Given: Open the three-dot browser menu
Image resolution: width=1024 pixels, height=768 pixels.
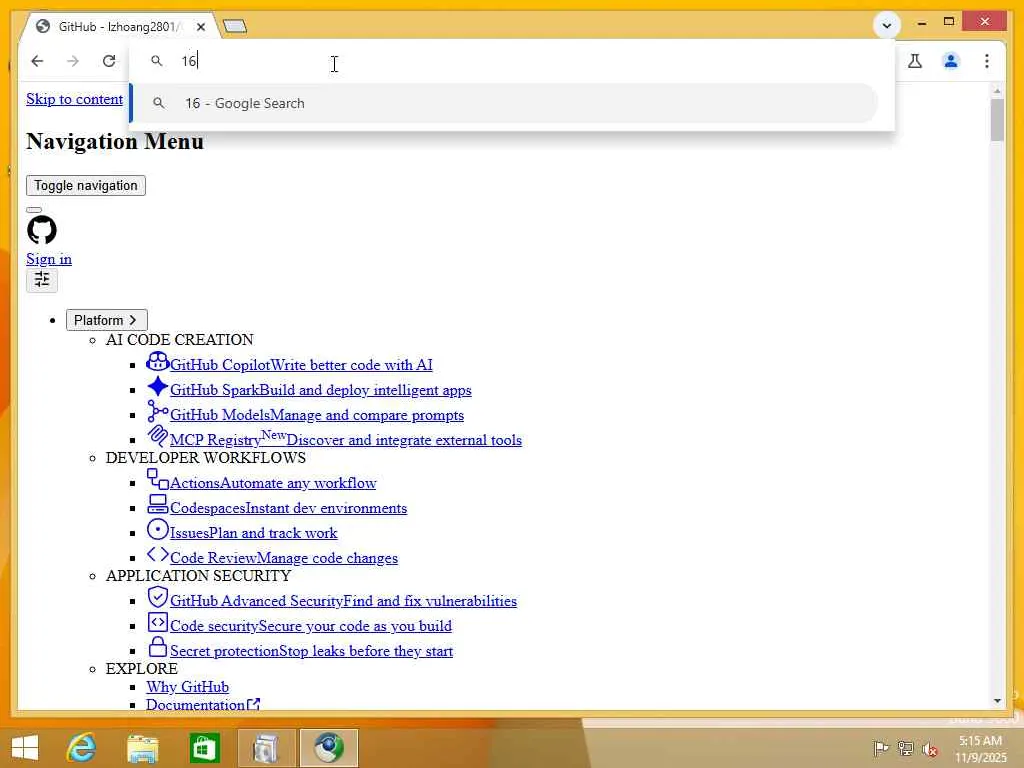Looking at the screenshot, I should (x=987, y=61).
